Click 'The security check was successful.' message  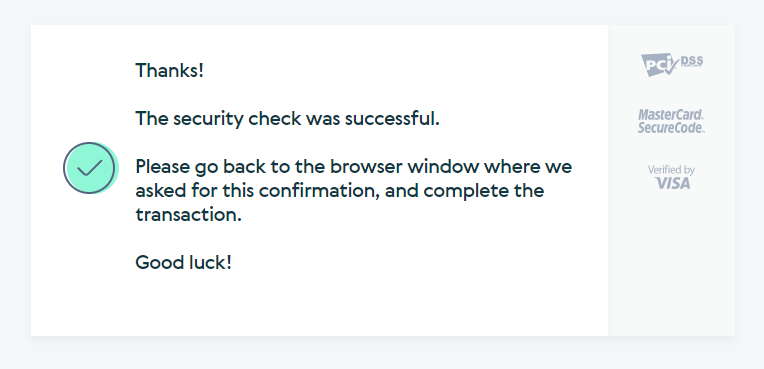pos(287,118)
